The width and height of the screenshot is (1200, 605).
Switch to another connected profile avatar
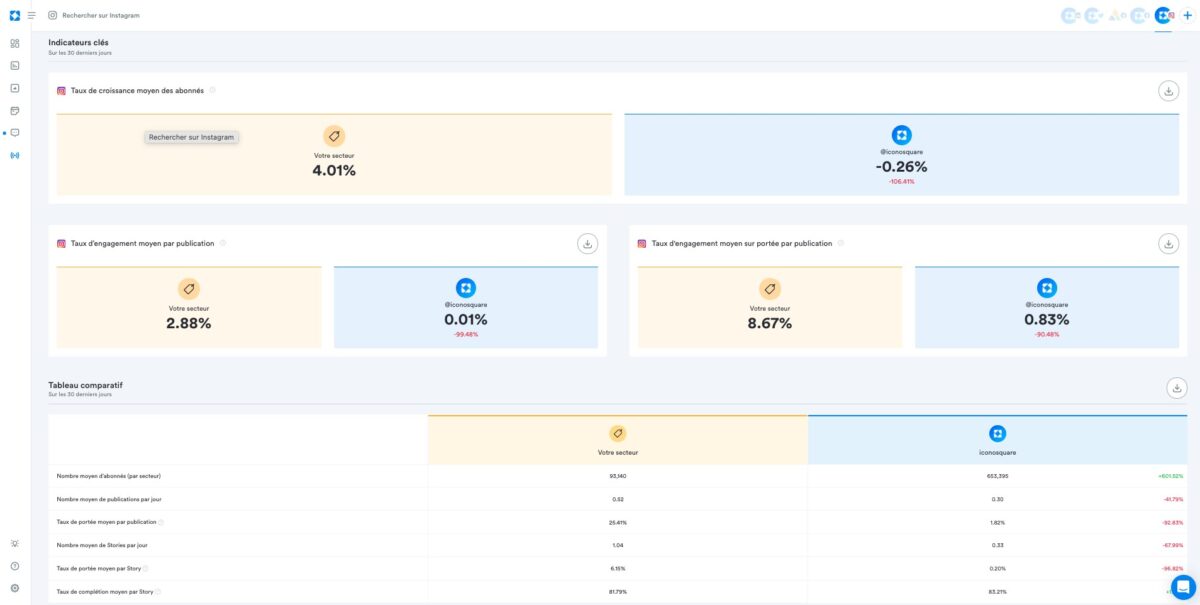point(1069,15)
